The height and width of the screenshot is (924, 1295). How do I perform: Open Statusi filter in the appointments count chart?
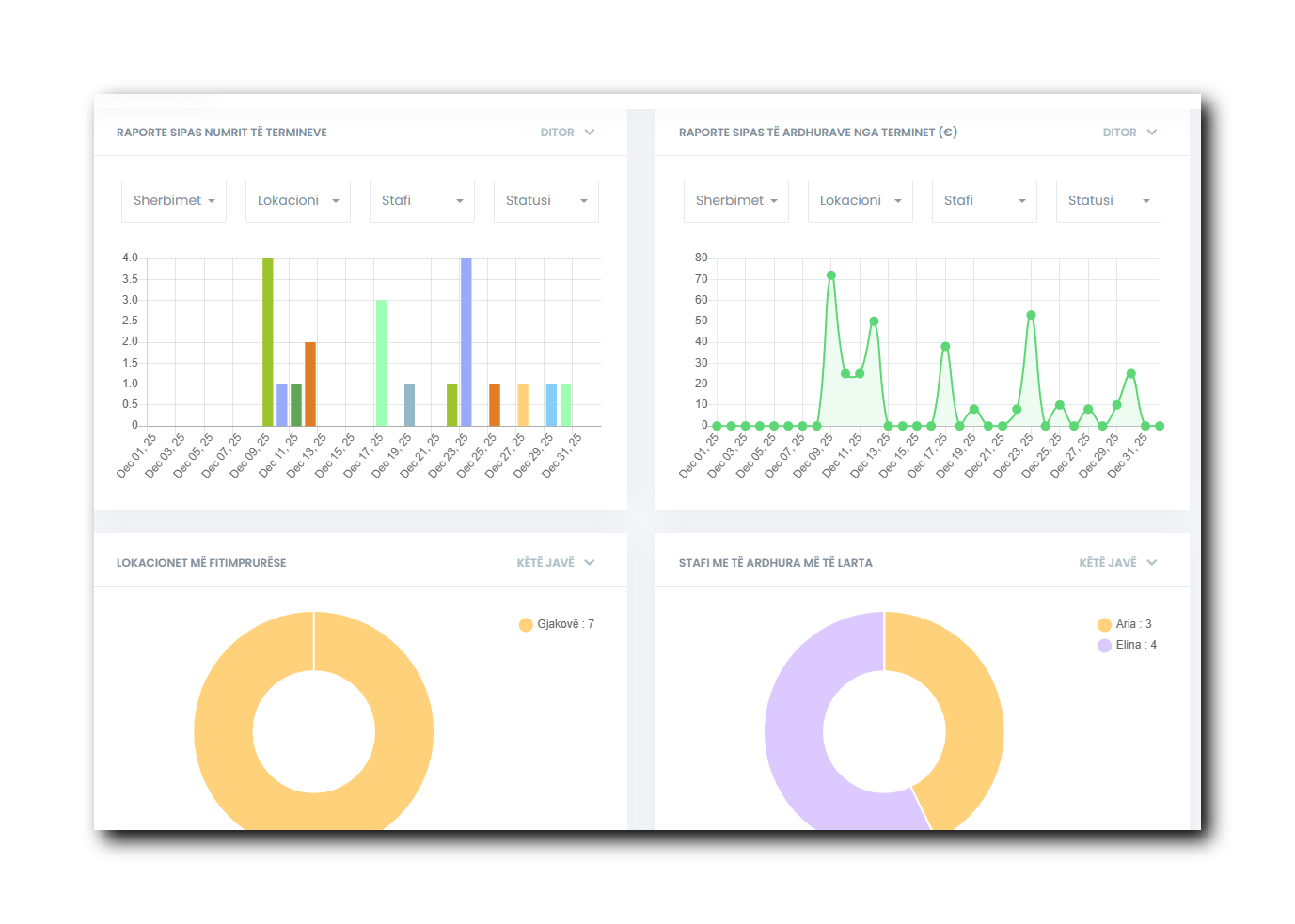click(x=546, y=201)
